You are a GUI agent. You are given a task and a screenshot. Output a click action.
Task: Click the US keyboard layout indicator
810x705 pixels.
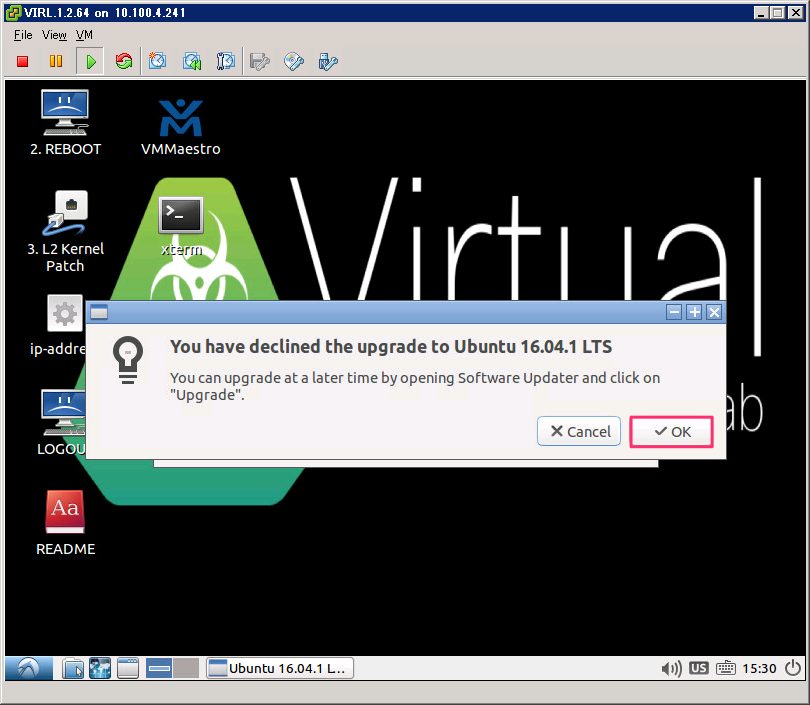click(698, 668)
